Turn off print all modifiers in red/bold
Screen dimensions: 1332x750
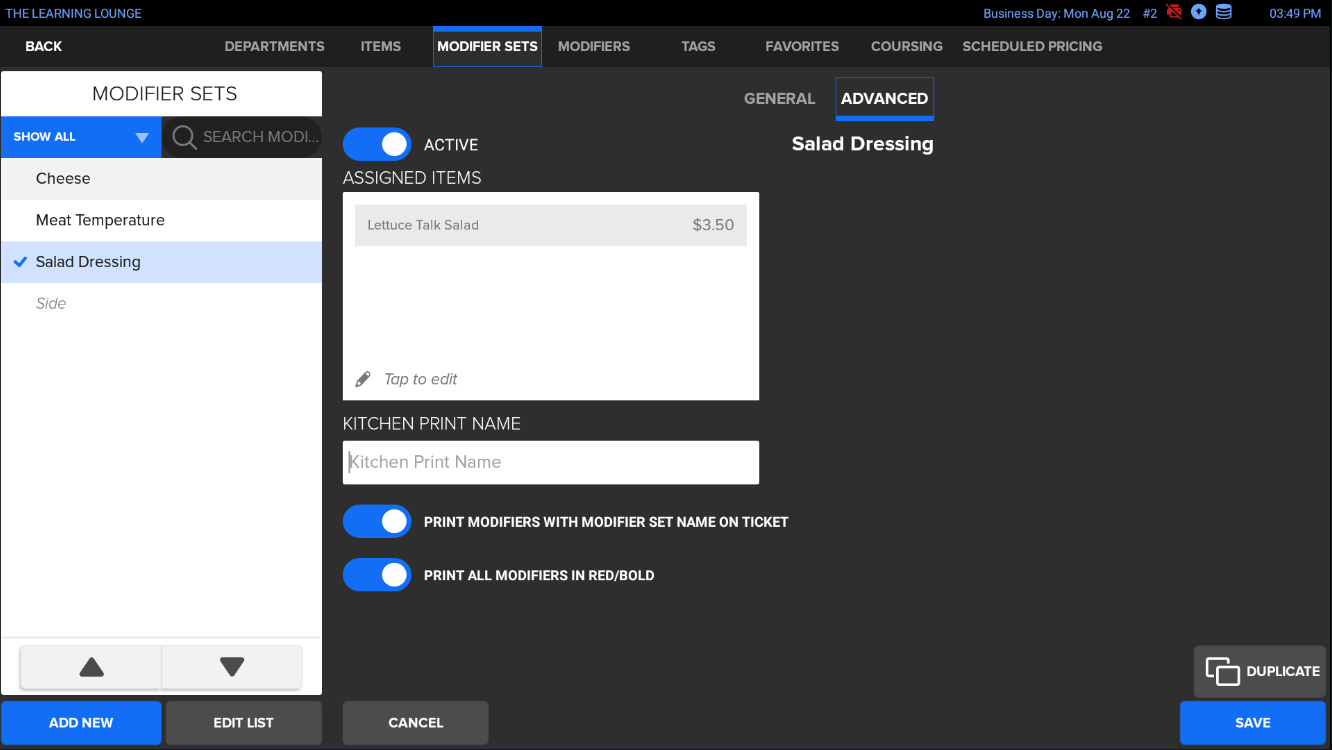point(377,575)
